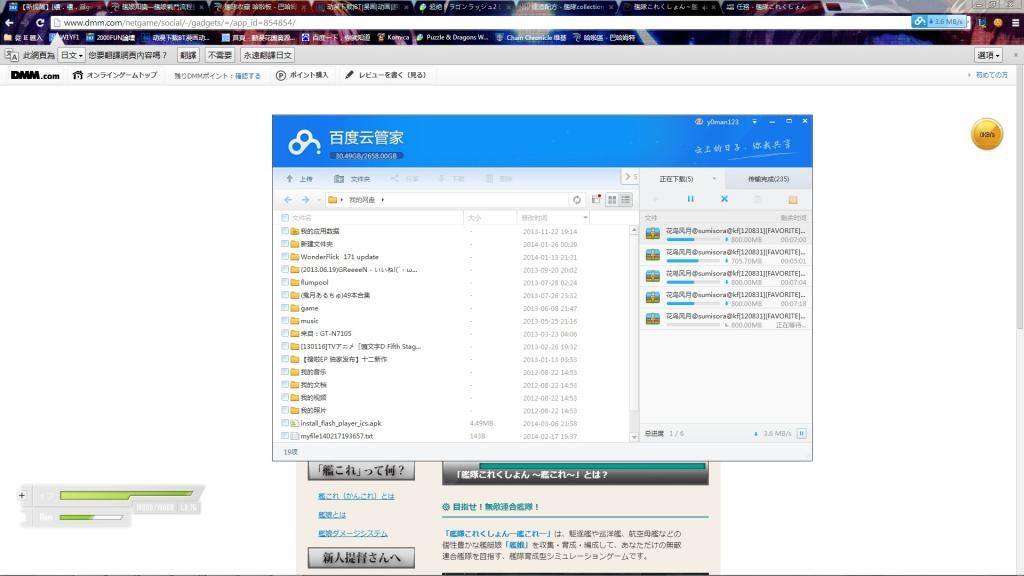Refresh the file list in address bar
Screen dimensions: 1024x576
click(x=577, y=200)
